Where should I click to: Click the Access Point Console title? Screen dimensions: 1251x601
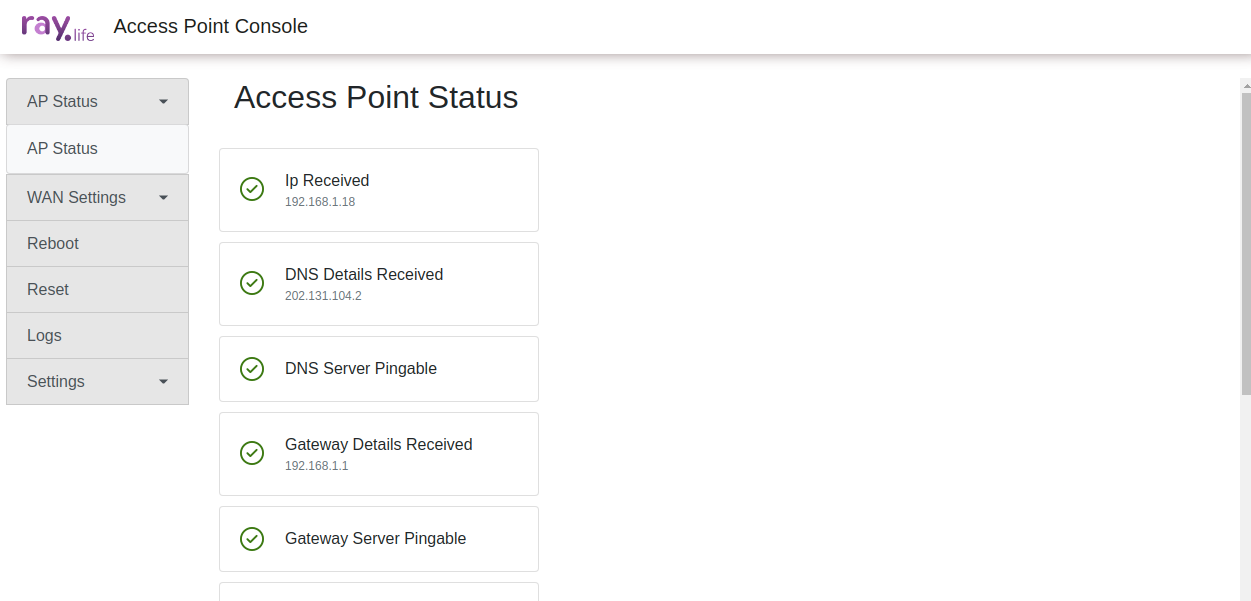click(211, 27)
